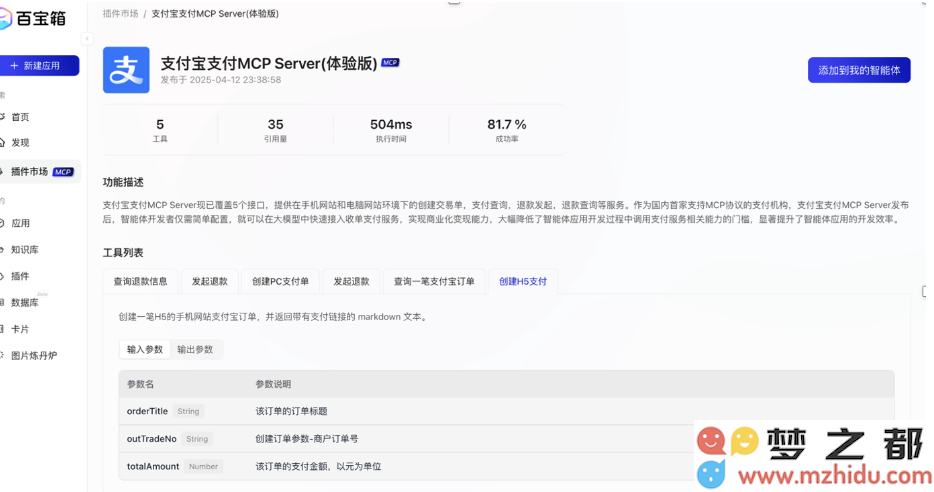934x492 pixels.
Task: Open 卡片 in the sidebar
Action: point(20,329)
